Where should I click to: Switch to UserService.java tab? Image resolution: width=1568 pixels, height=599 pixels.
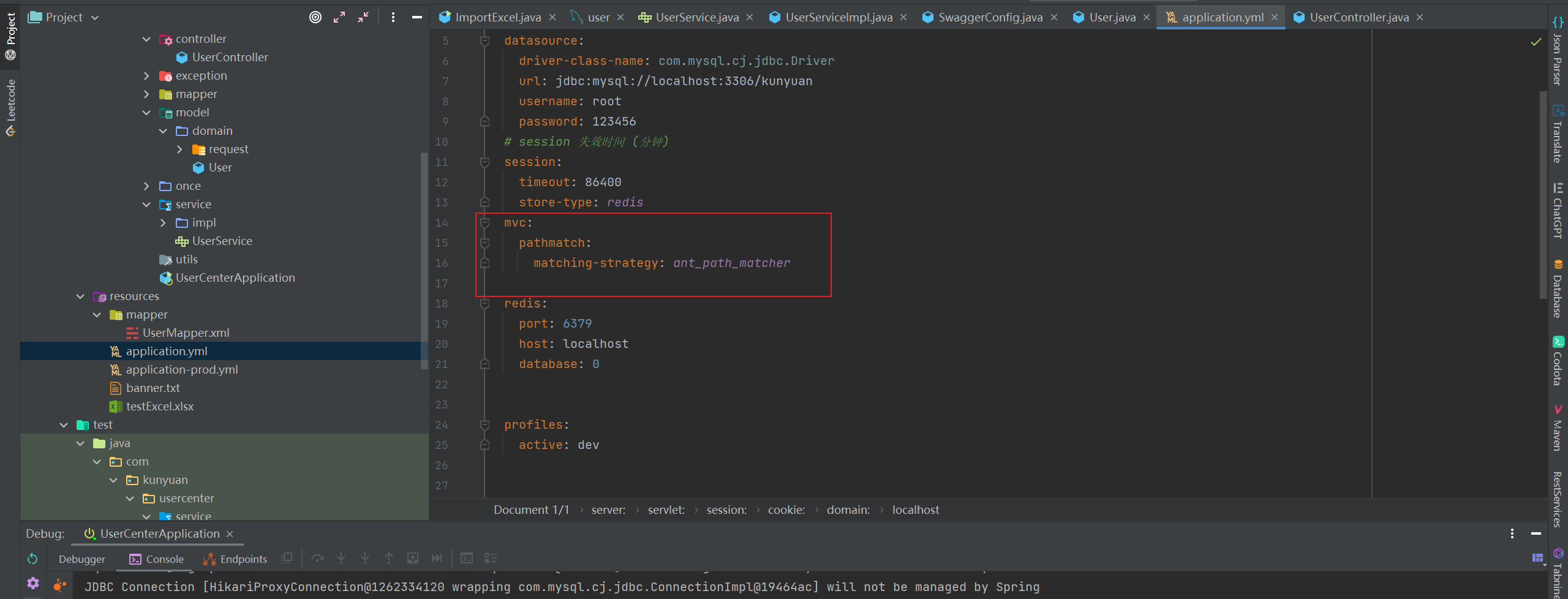click(697, 17)
